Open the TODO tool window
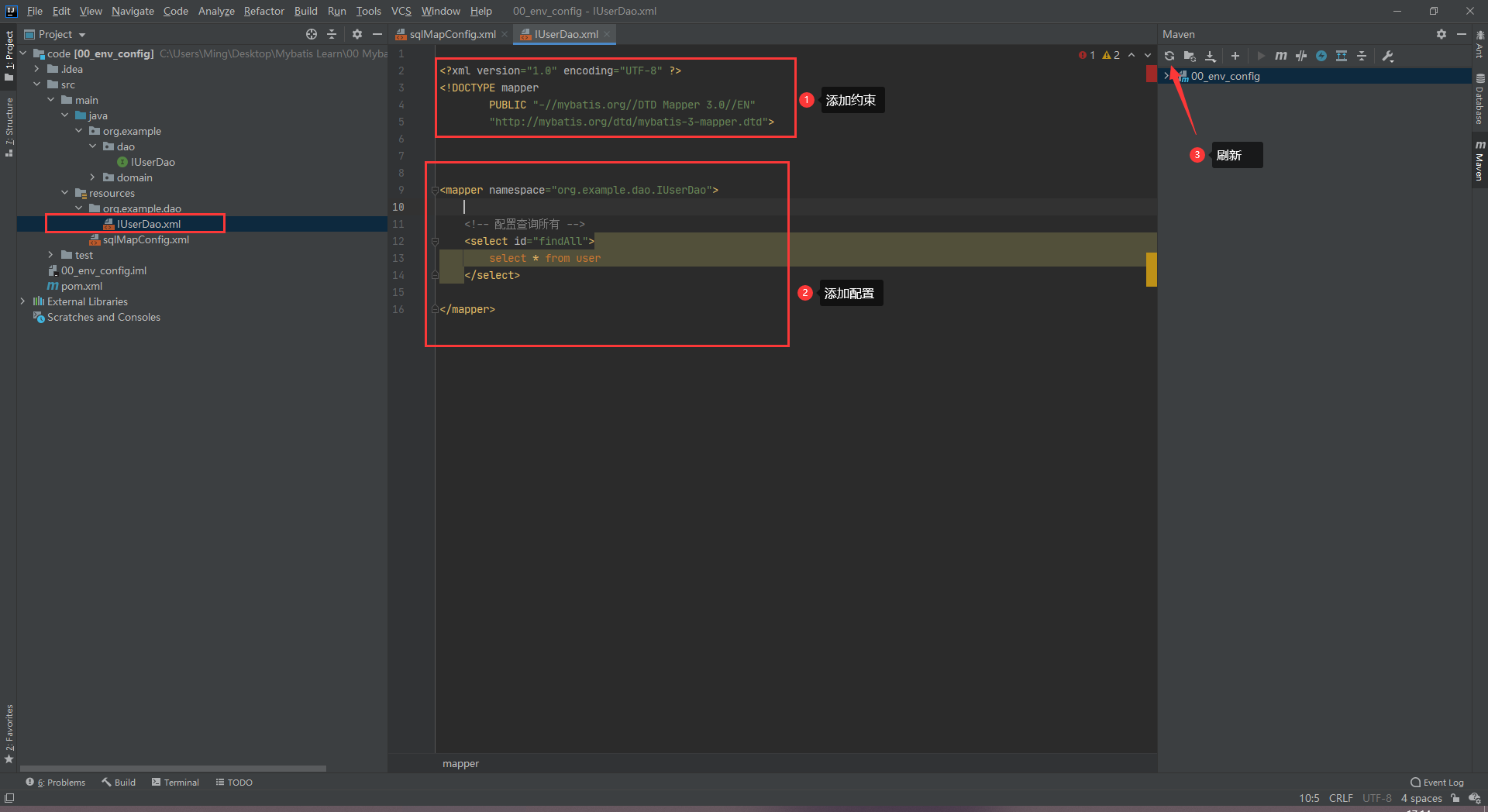The height and width of the screenshot is (812, 1488). click(234, 783)
